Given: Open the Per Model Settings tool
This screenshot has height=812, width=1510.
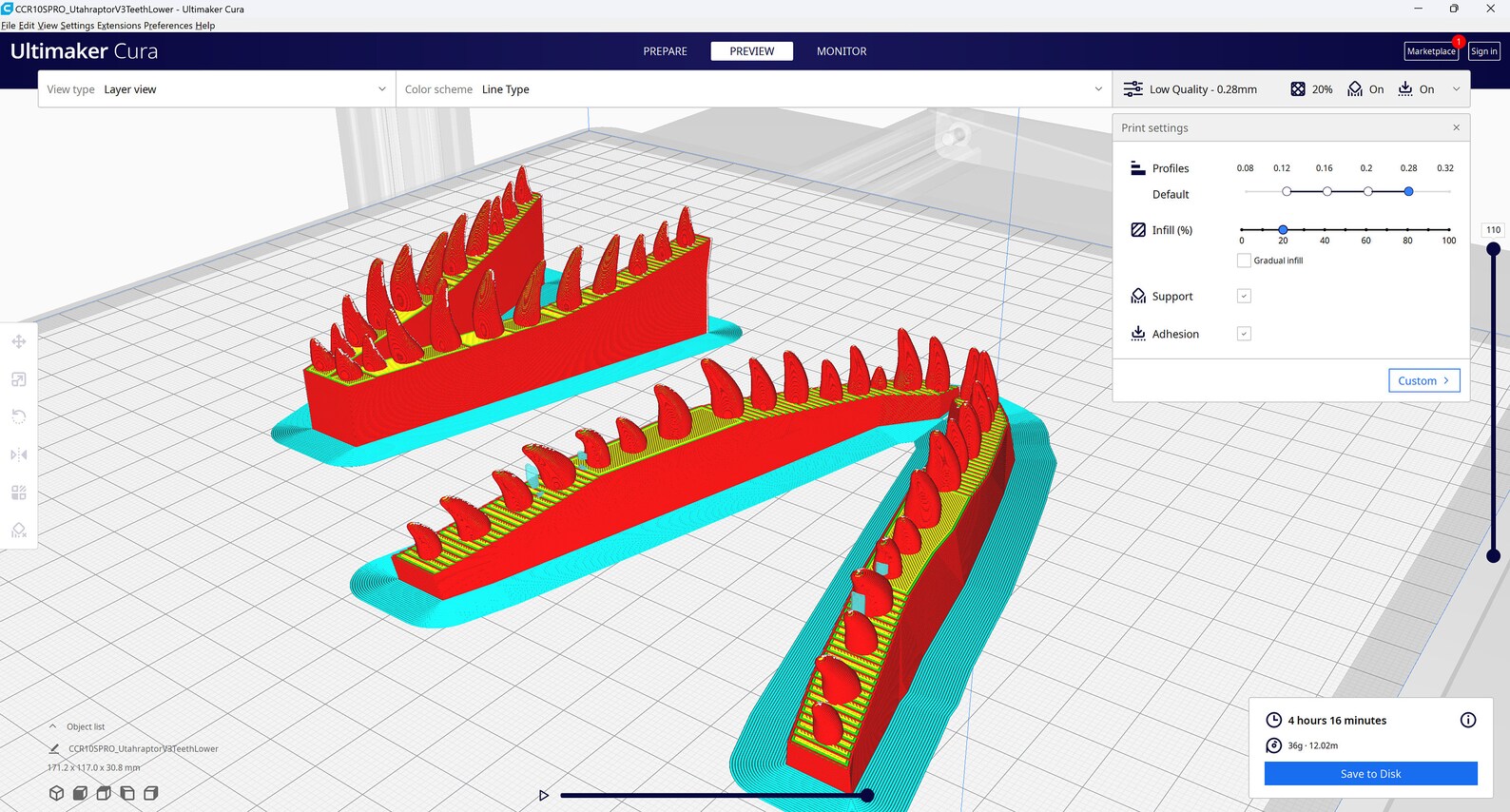Looking at the screenshot, I should pyautogui.click(x=18, y=493).
